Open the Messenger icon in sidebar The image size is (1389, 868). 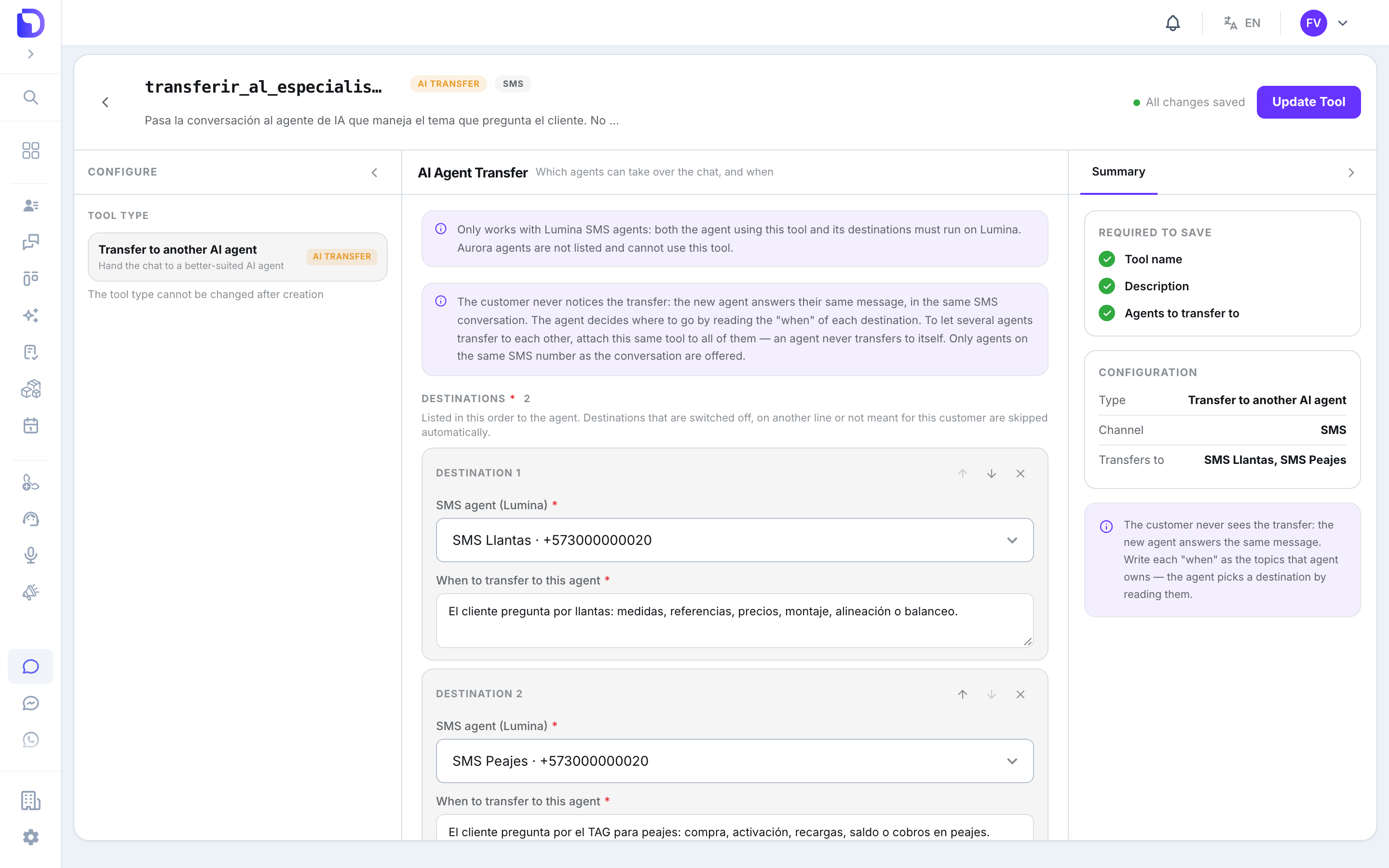tap(30, 703)
